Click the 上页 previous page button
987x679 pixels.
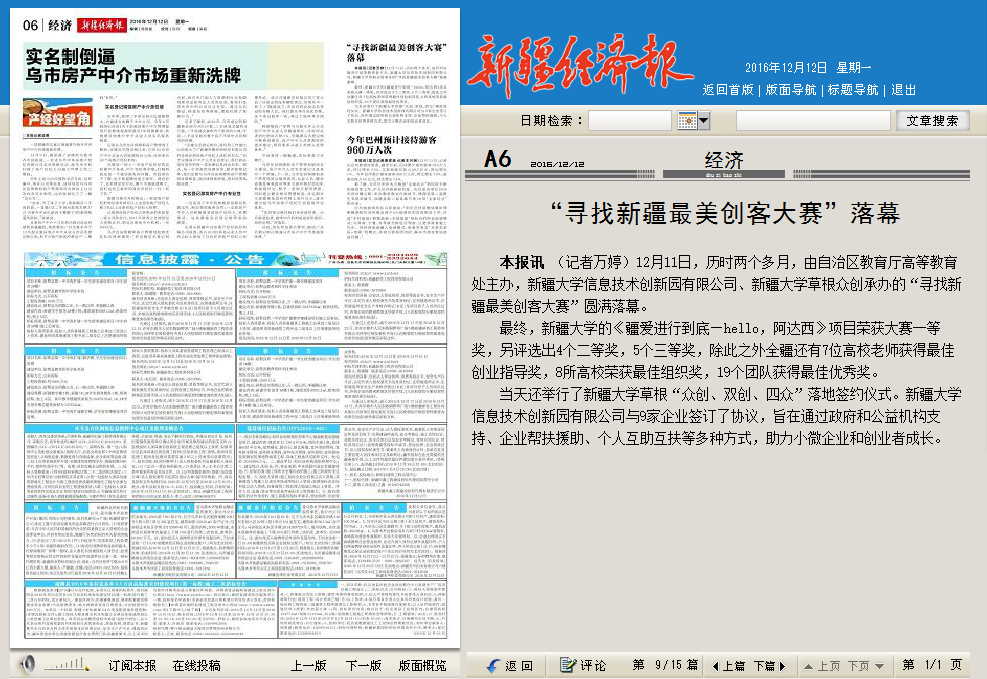click(x=822, y=666)
